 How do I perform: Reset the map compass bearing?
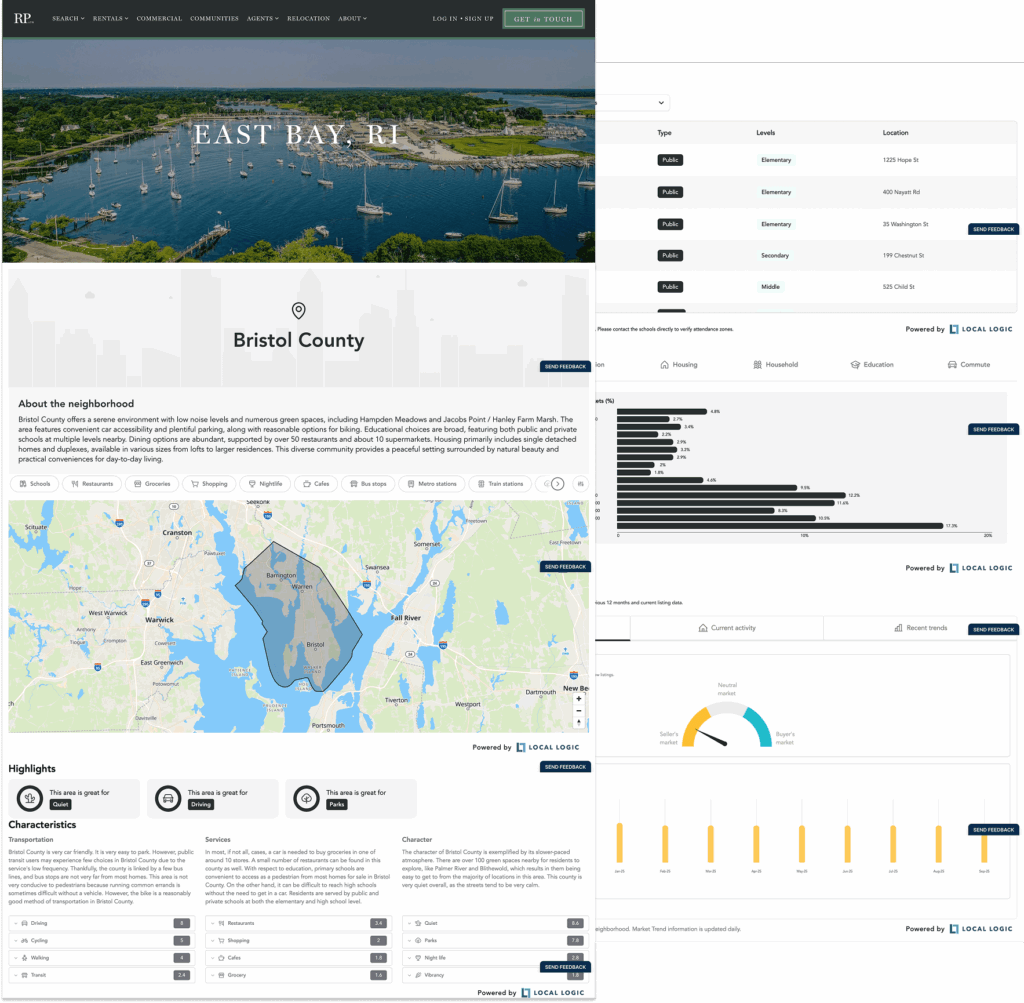[578, 722]
